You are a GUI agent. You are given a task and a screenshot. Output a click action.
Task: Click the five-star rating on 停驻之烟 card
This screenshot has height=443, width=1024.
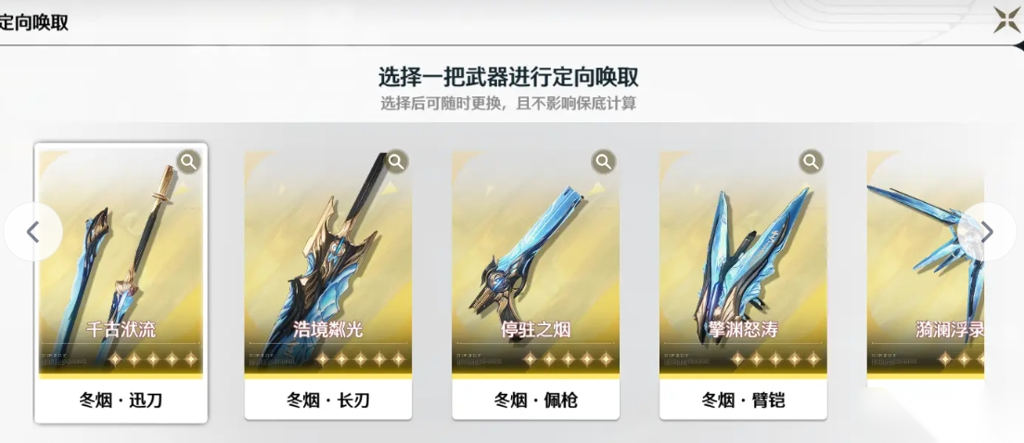click(568, 359)
